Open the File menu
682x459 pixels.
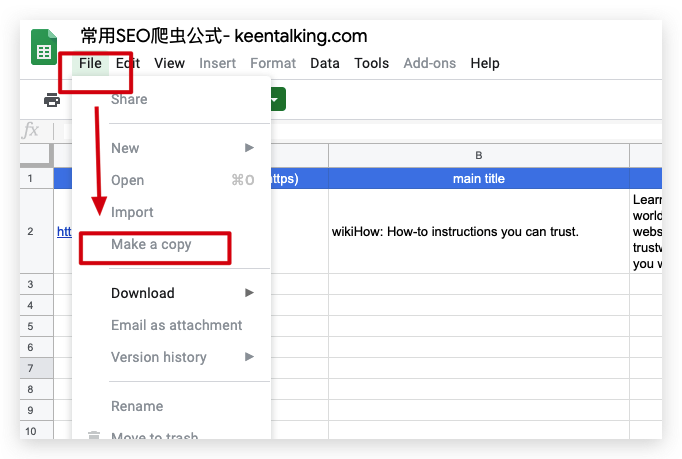(90, 63)
